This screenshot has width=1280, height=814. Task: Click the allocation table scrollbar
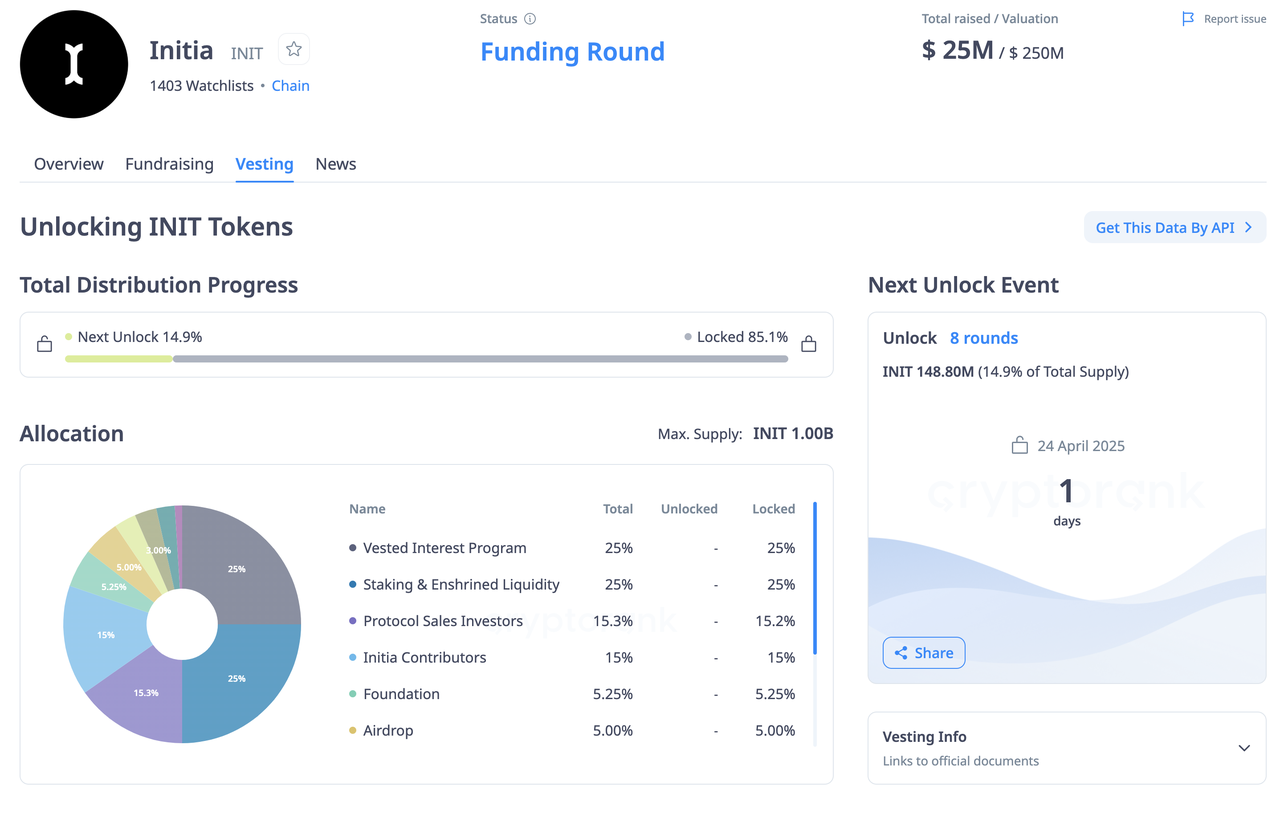(815, 580)
